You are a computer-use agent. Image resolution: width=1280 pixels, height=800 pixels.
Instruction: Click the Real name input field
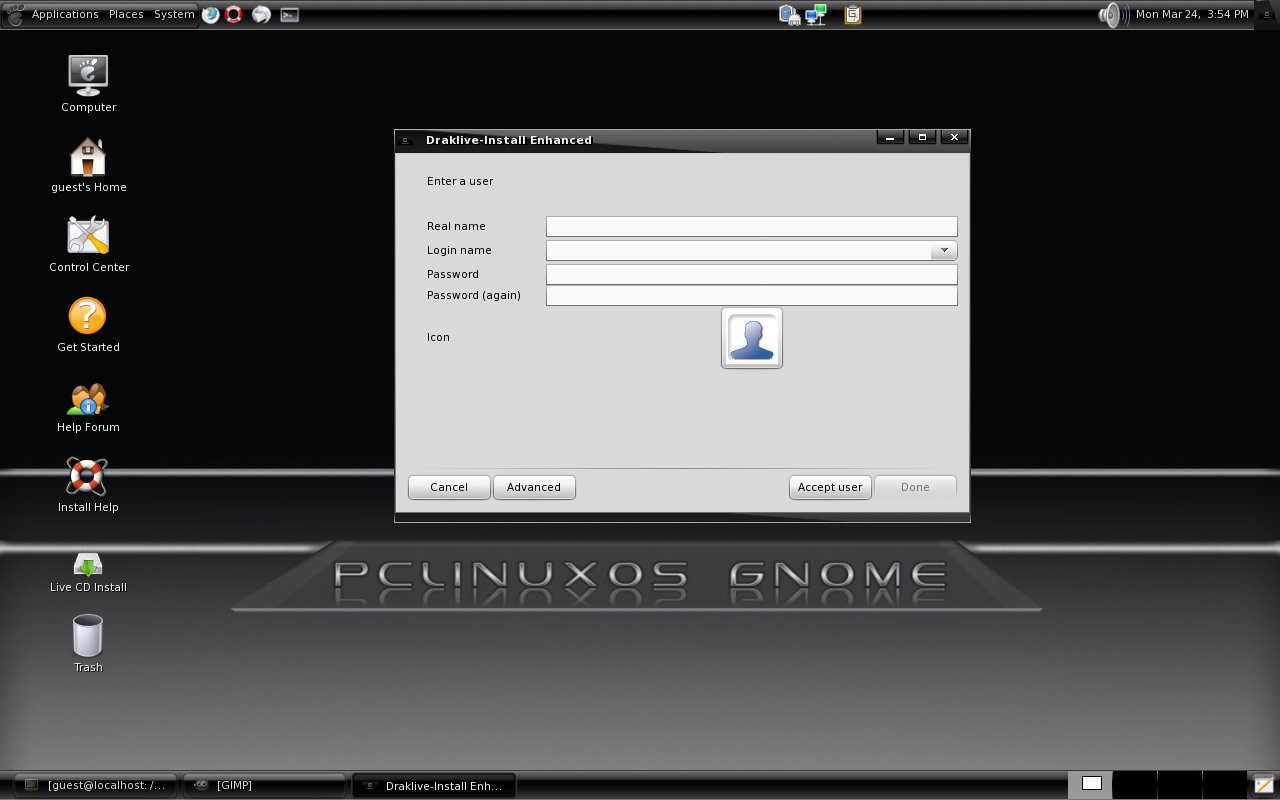coord(752,227)
